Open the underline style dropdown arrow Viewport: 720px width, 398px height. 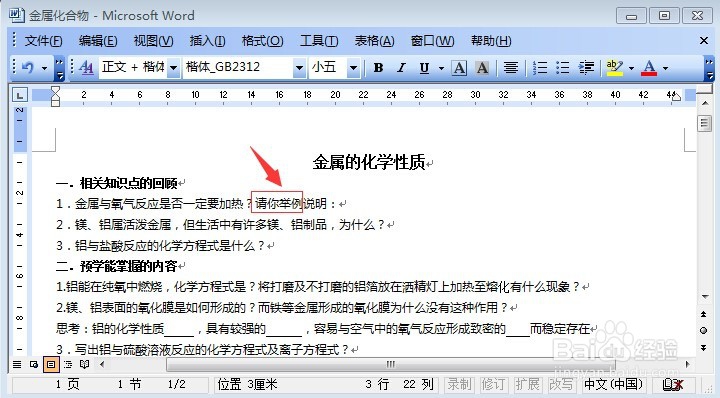tap(441, 68)
